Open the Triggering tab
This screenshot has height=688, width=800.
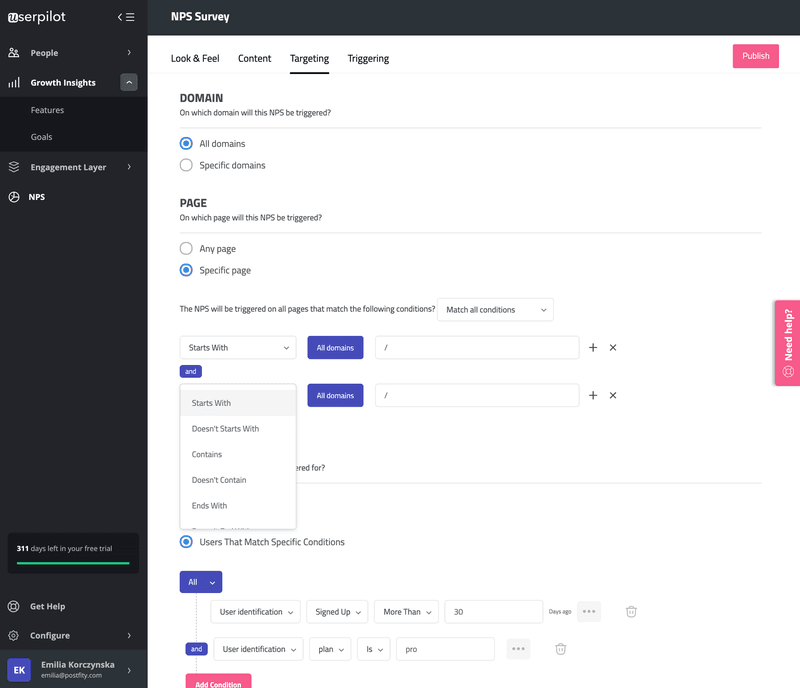(368, 58)
